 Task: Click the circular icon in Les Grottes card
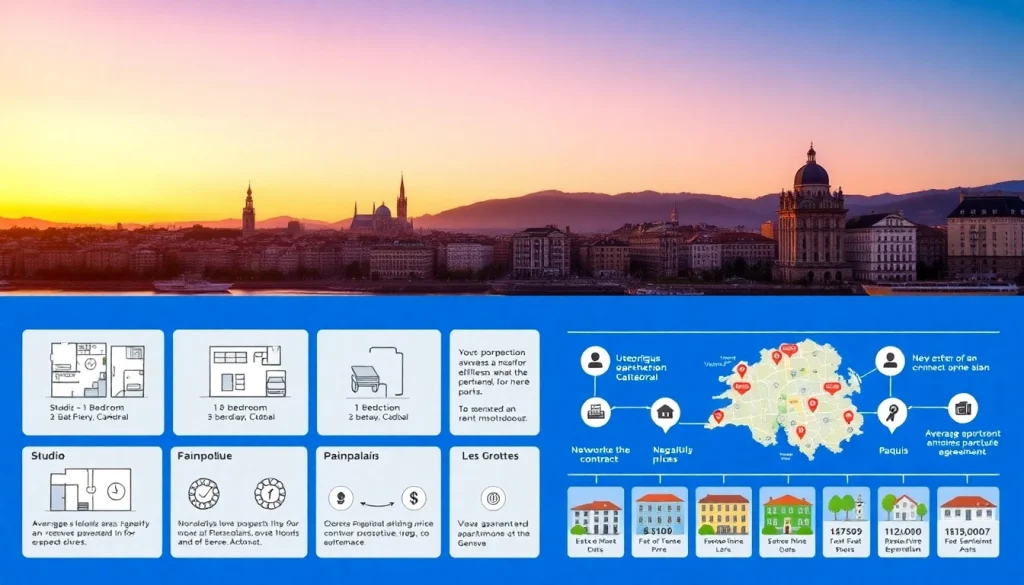492,498
